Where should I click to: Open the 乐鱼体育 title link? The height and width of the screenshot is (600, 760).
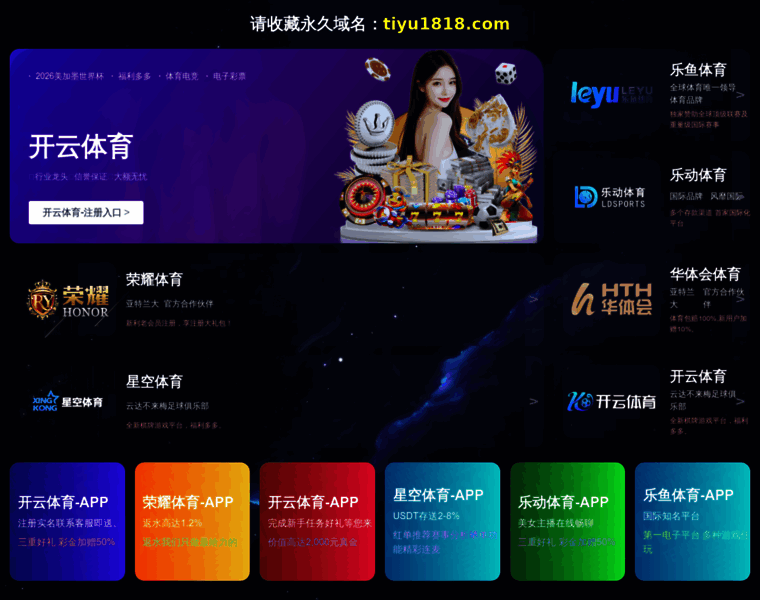[x=698, y=70]
